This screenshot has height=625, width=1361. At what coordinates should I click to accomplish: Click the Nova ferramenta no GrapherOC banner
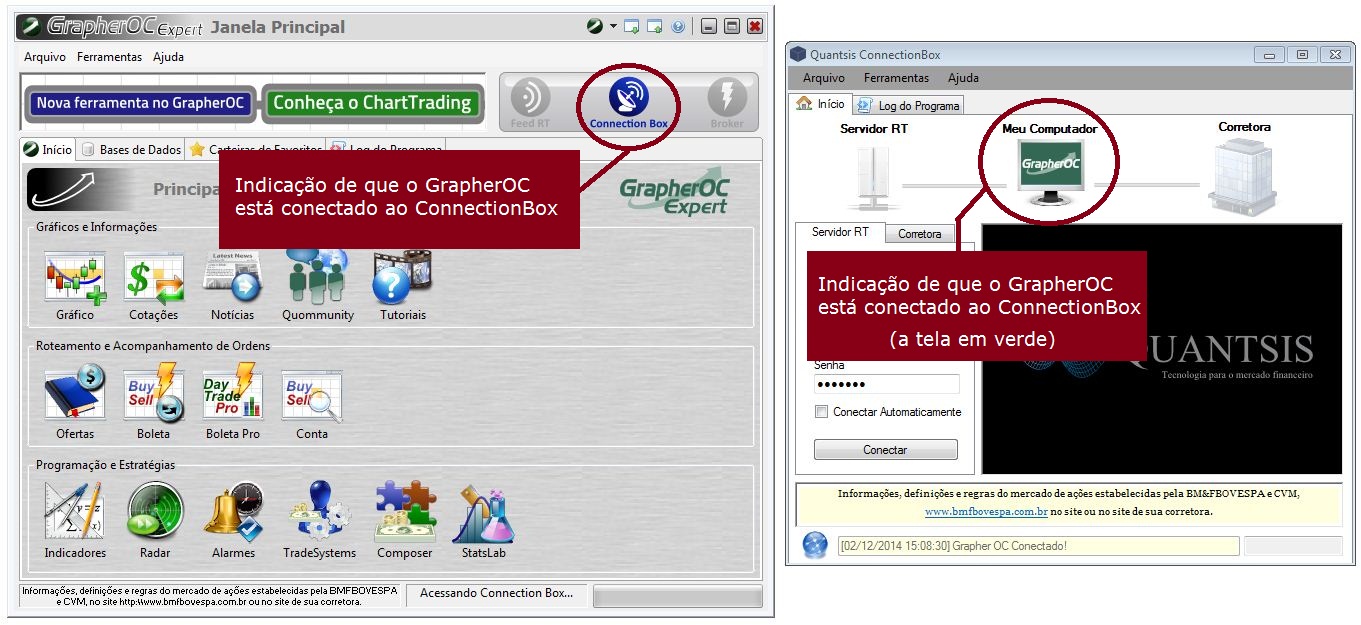point(140,103)
